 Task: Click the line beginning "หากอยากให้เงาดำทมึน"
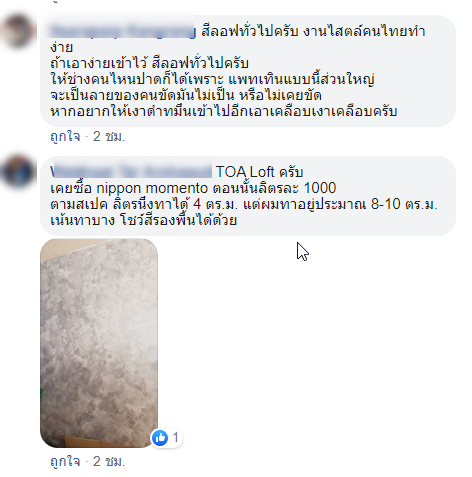tap(224, 111)
